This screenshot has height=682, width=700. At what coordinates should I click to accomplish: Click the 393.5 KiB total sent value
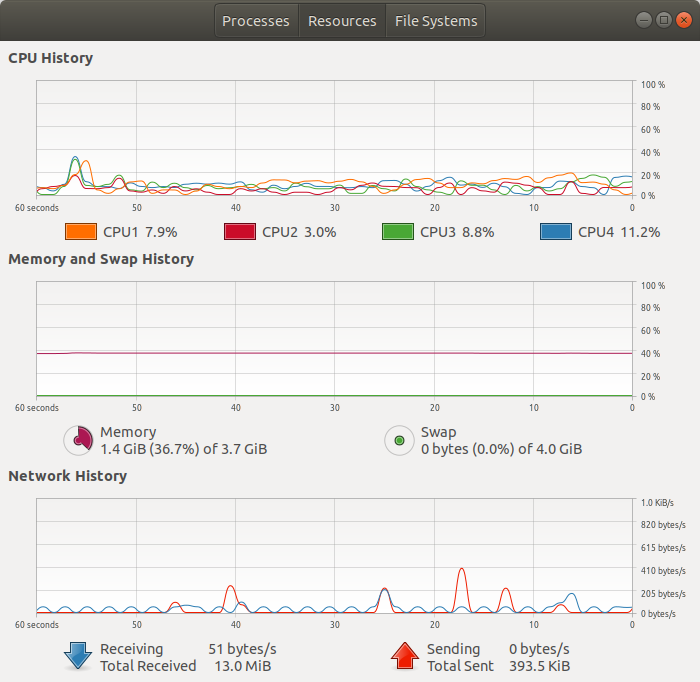[540, 666]
